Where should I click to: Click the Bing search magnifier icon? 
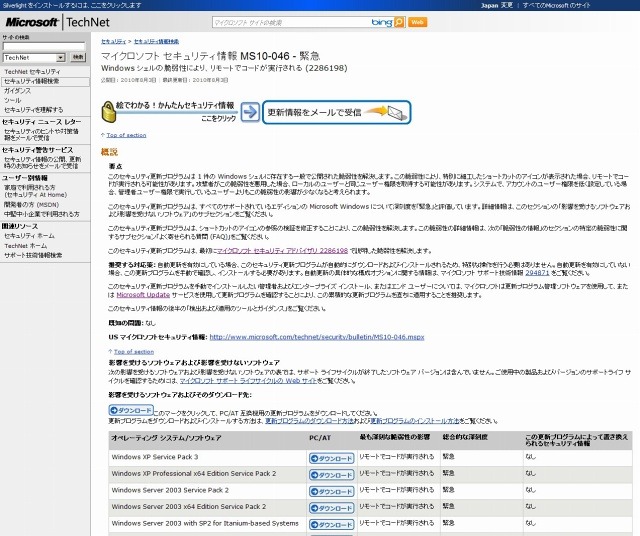(x=400, y=22)
